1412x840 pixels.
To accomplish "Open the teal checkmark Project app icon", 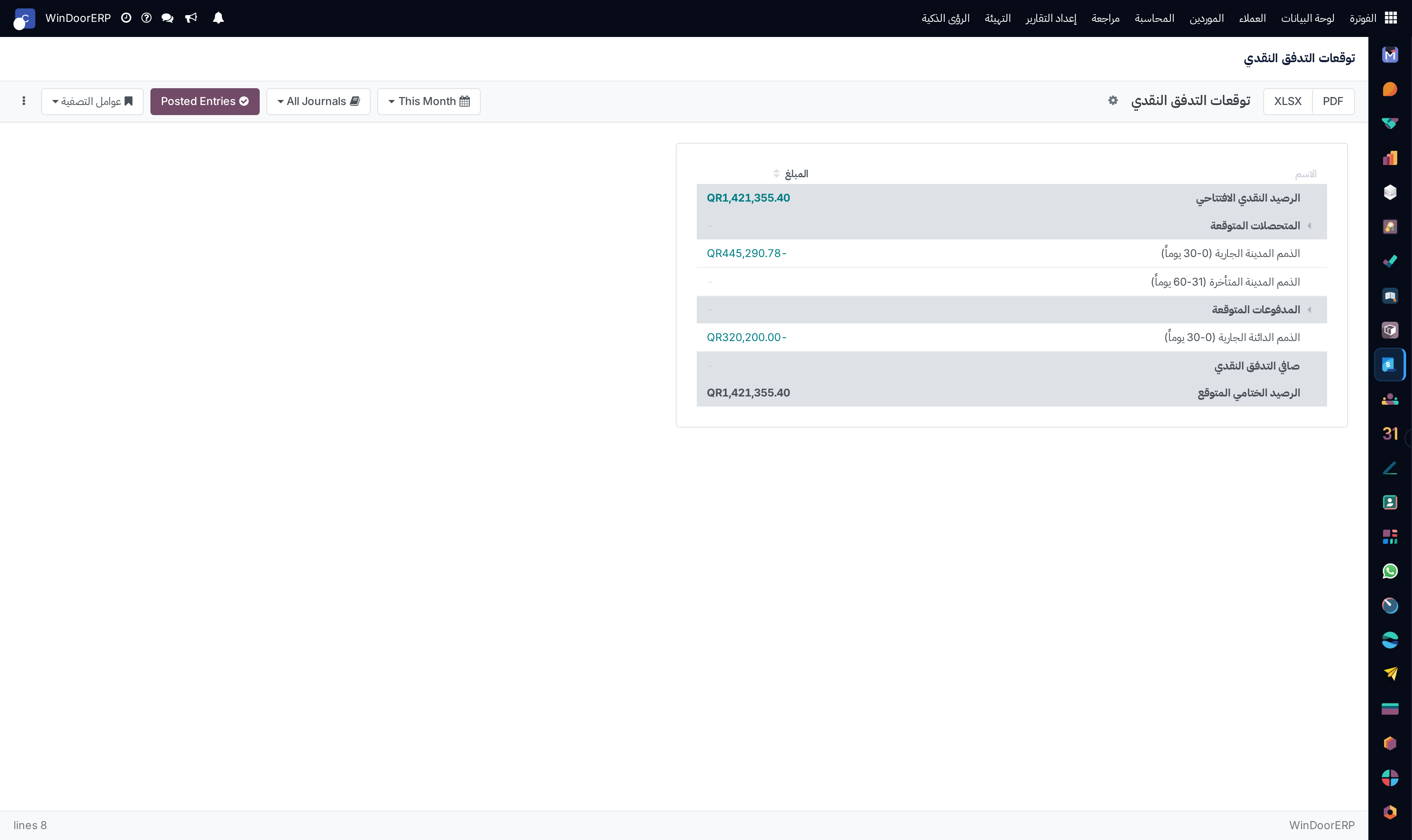I will pyautogui.click(x=1390, y=262).
